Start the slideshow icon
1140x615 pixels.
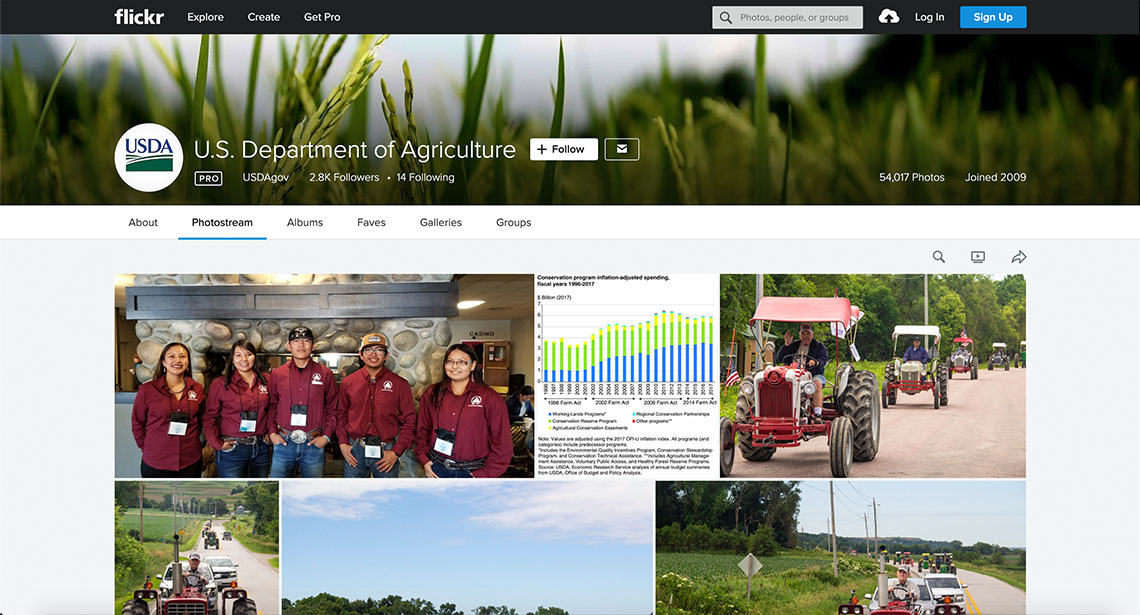tap(978, 257)
